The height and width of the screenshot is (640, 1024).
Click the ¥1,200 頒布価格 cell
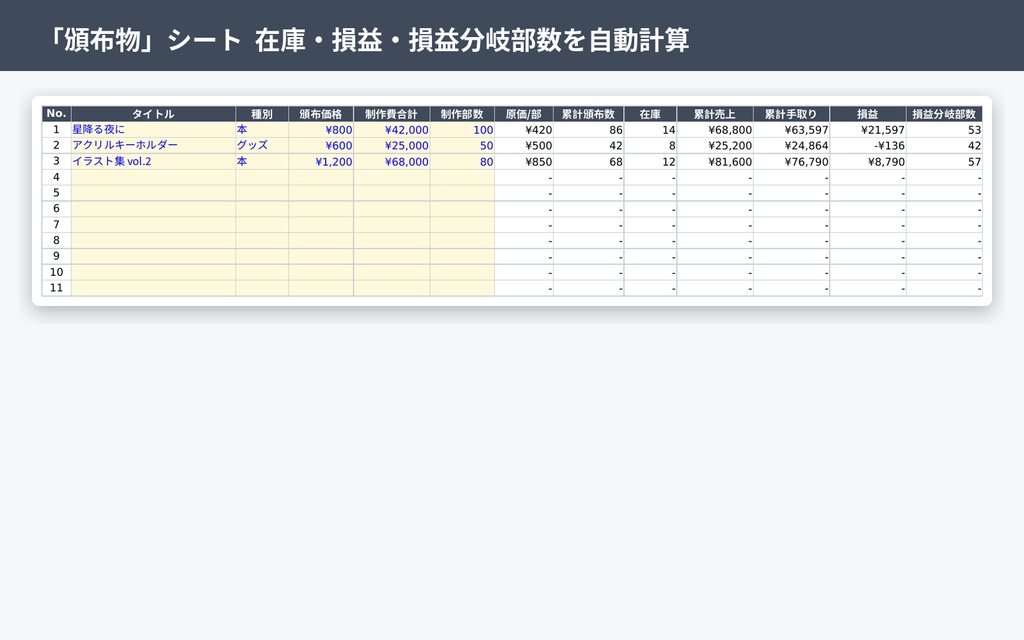(x=321, y=161)
